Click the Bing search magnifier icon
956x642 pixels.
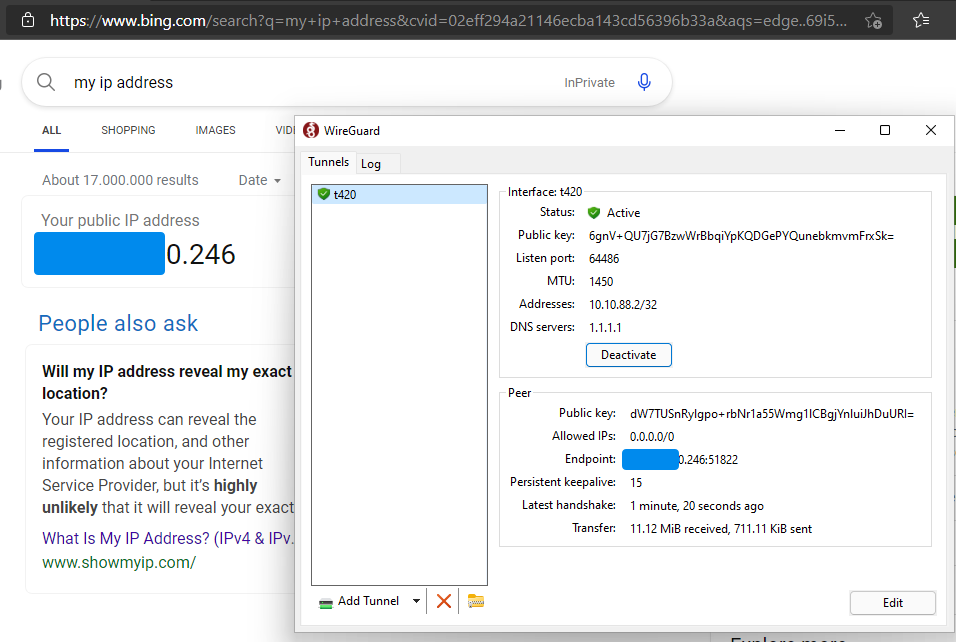tap(46, 82)
